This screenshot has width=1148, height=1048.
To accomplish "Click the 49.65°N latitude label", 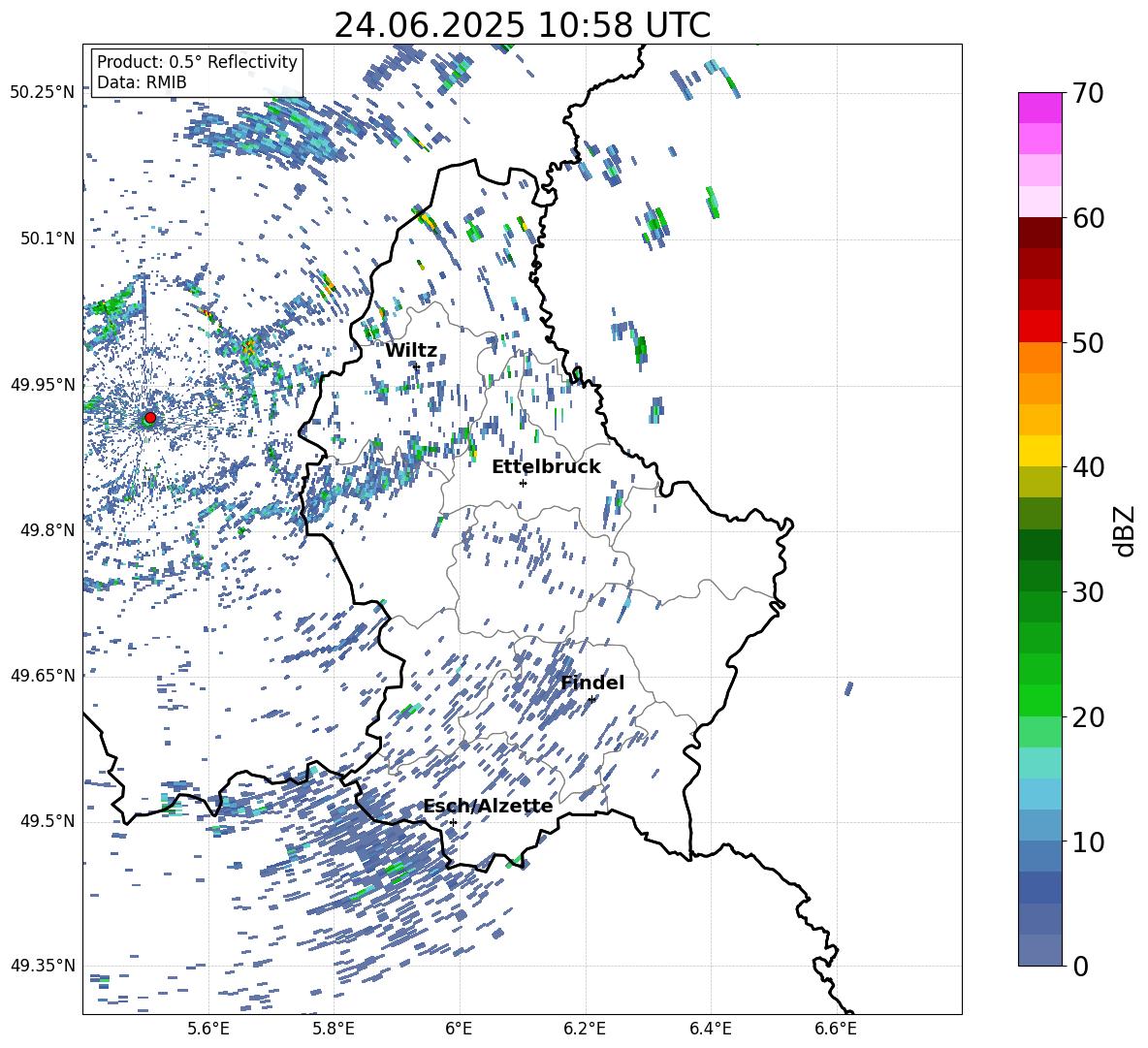I will coord(43,676).
